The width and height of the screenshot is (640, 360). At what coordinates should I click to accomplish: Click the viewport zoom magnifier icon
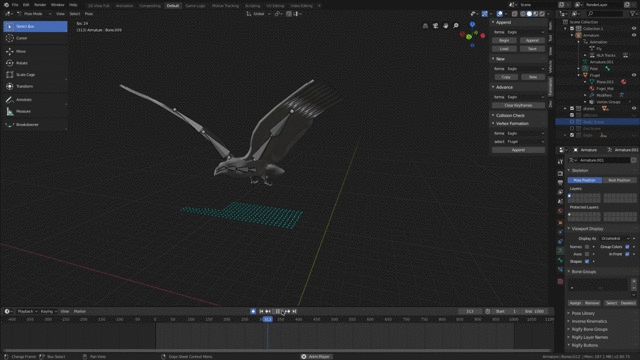tap(456, 26)
